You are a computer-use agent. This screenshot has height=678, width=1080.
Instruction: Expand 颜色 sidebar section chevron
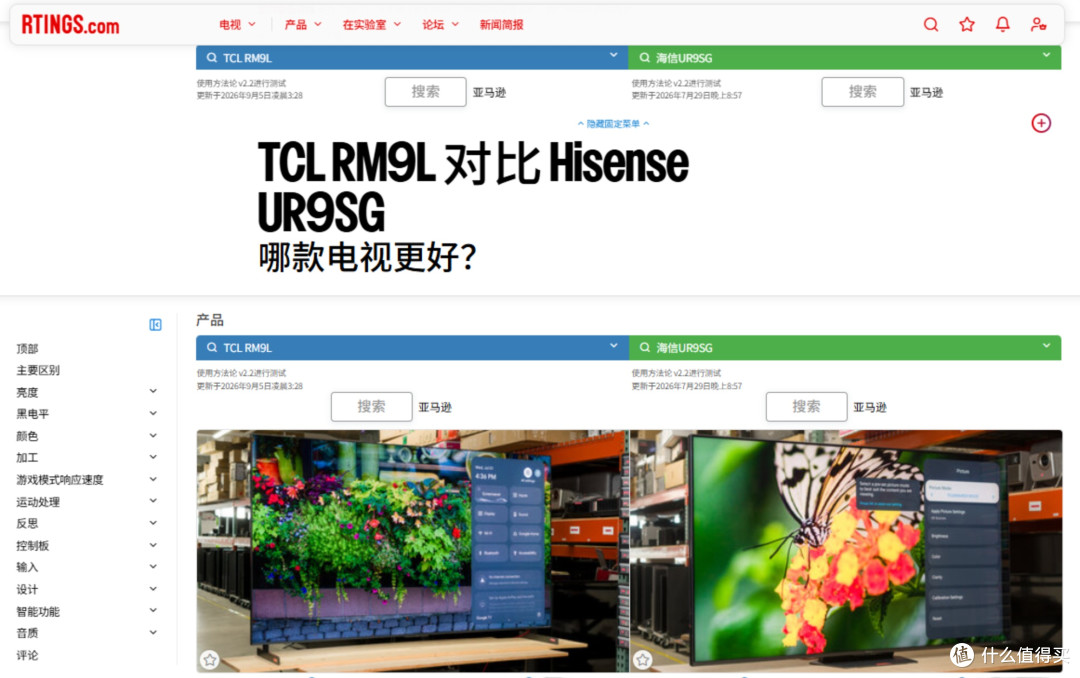tap(153, 435)
